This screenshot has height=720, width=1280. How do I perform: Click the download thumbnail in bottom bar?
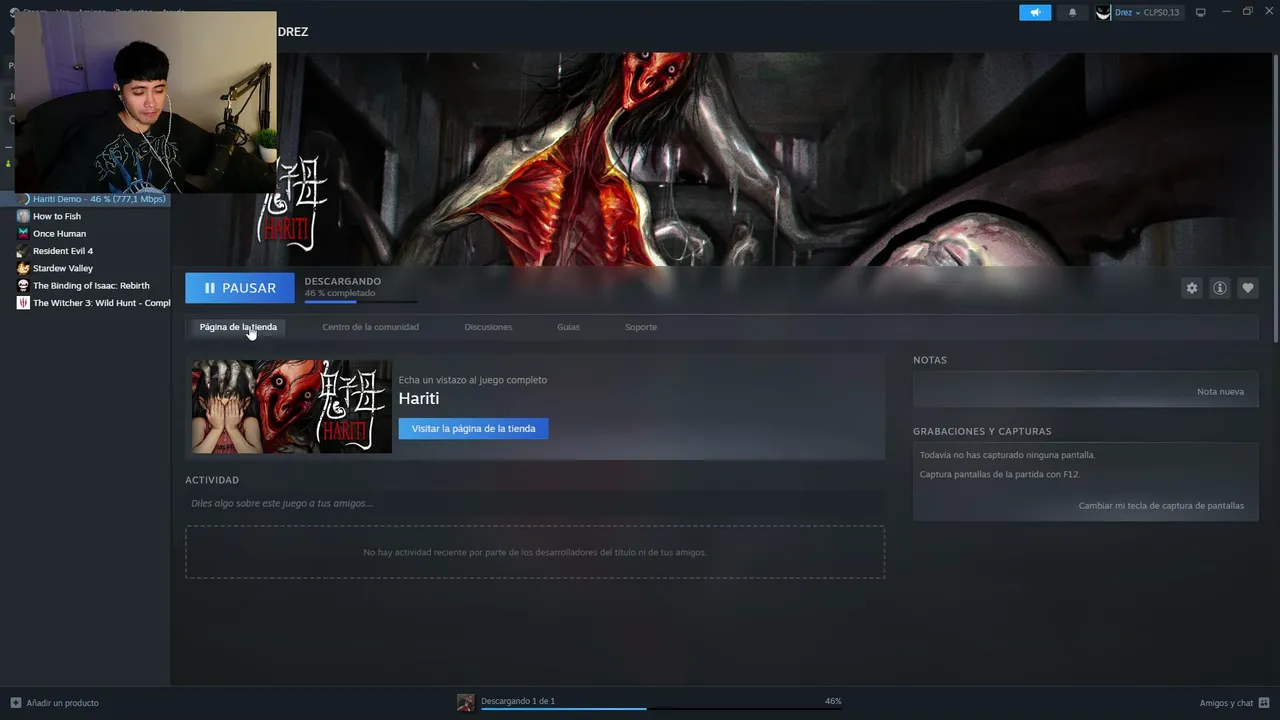(466, 703)
